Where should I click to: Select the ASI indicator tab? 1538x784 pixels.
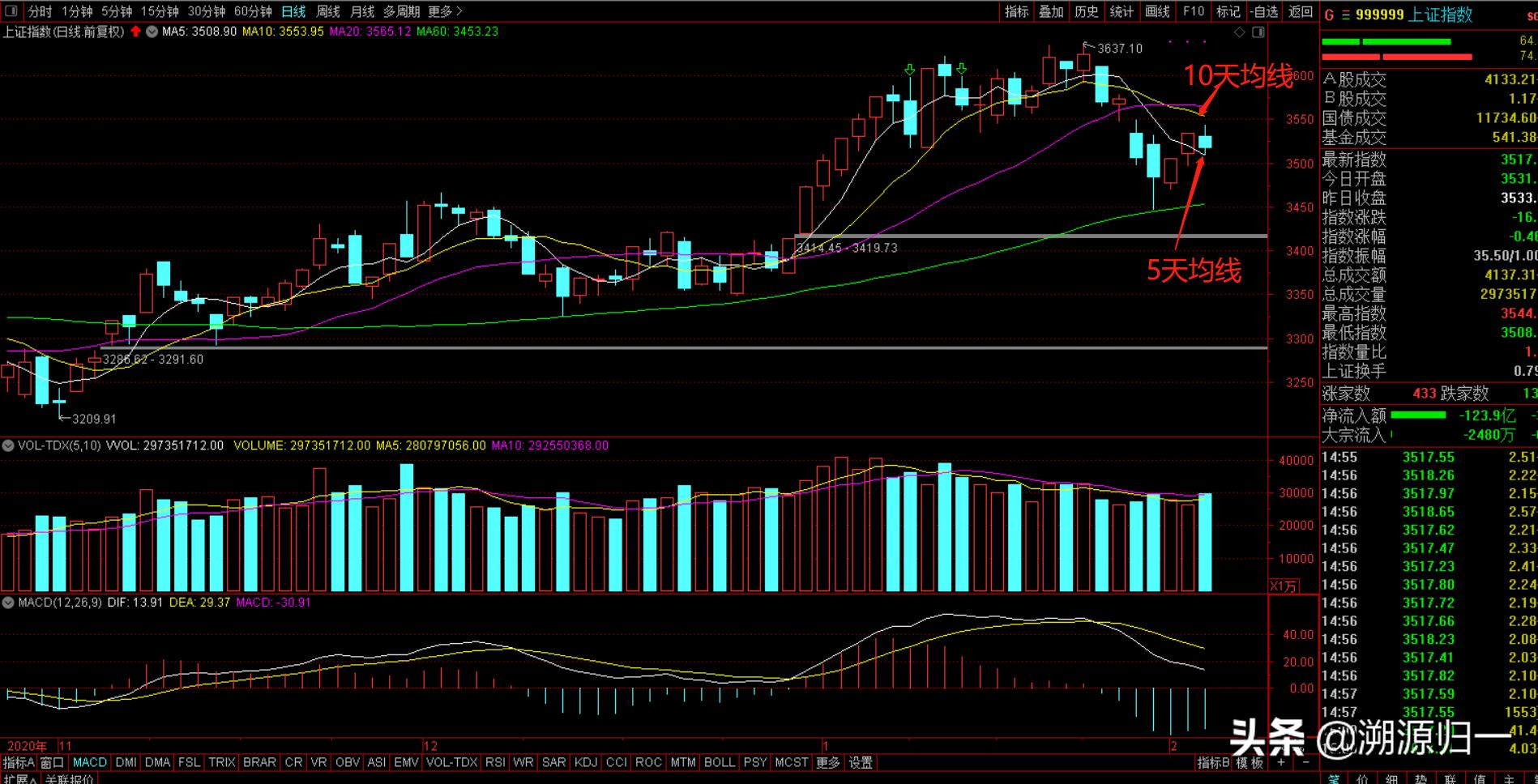click(x=377, y=763)
